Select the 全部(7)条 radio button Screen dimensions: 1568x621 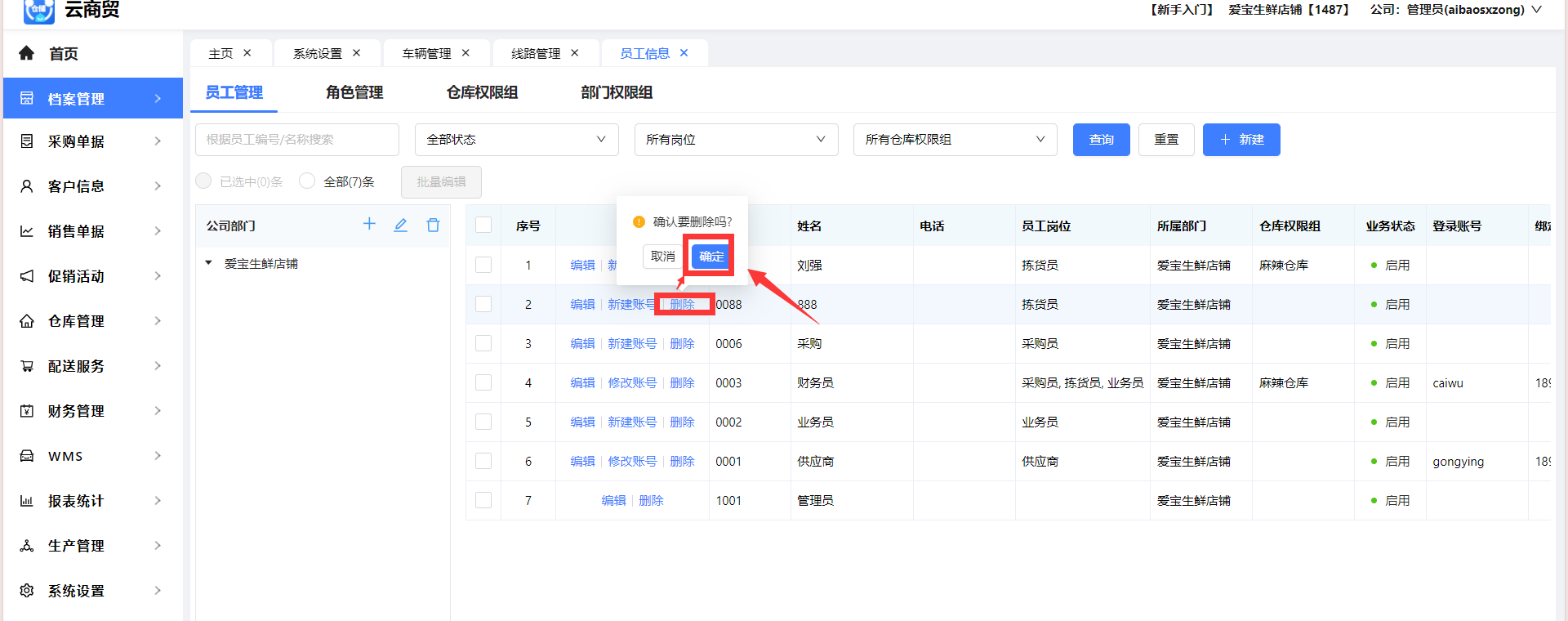307,181
